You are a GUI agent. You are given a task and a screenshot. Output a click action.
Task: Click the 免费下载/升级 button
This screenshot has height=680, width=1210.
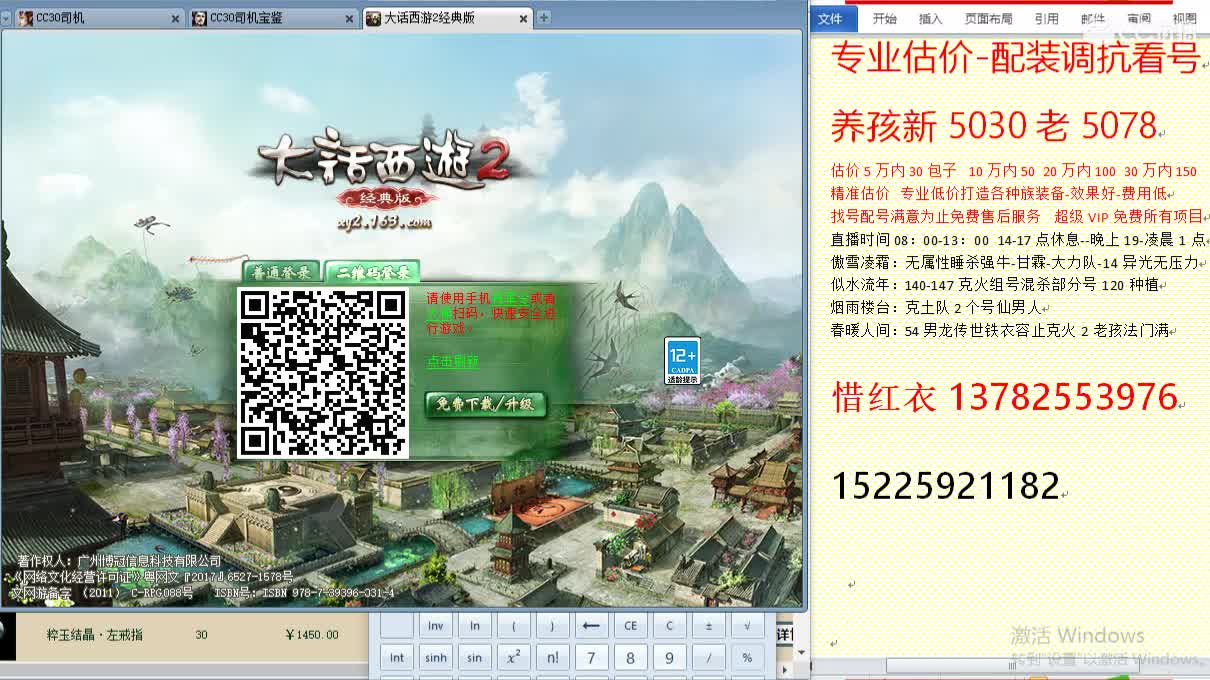(x=485, y=404)
